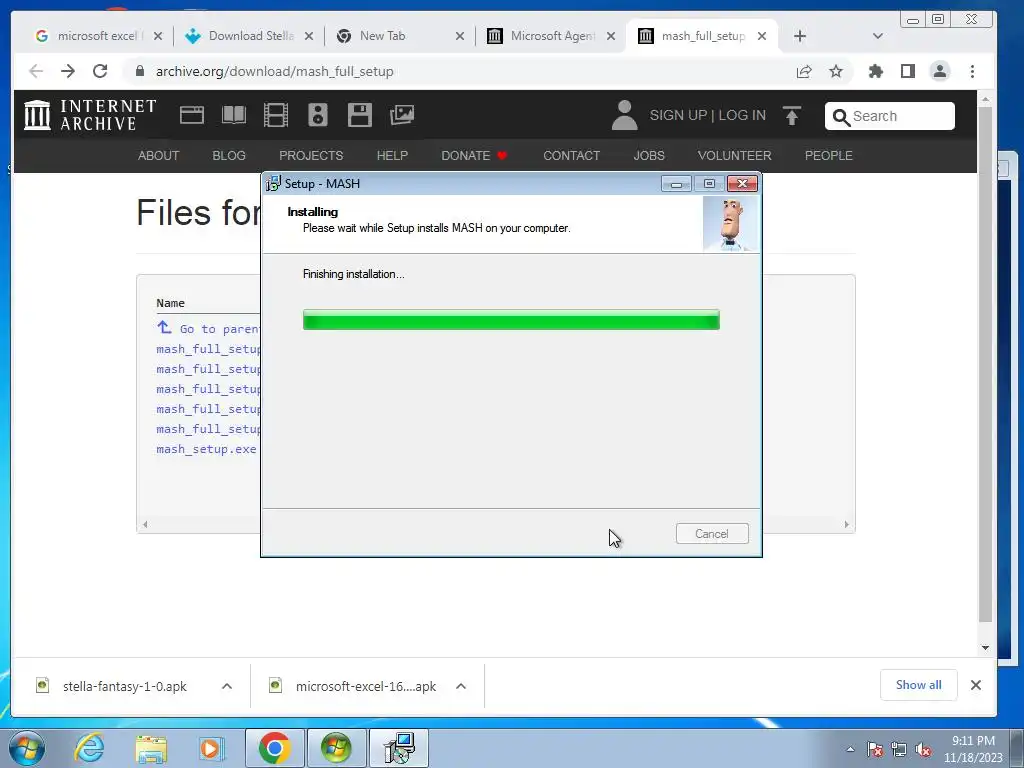The width and height of the screenshot is (1024, 768).
Task: Open the Texts book icon
Action: coord(234,115)
